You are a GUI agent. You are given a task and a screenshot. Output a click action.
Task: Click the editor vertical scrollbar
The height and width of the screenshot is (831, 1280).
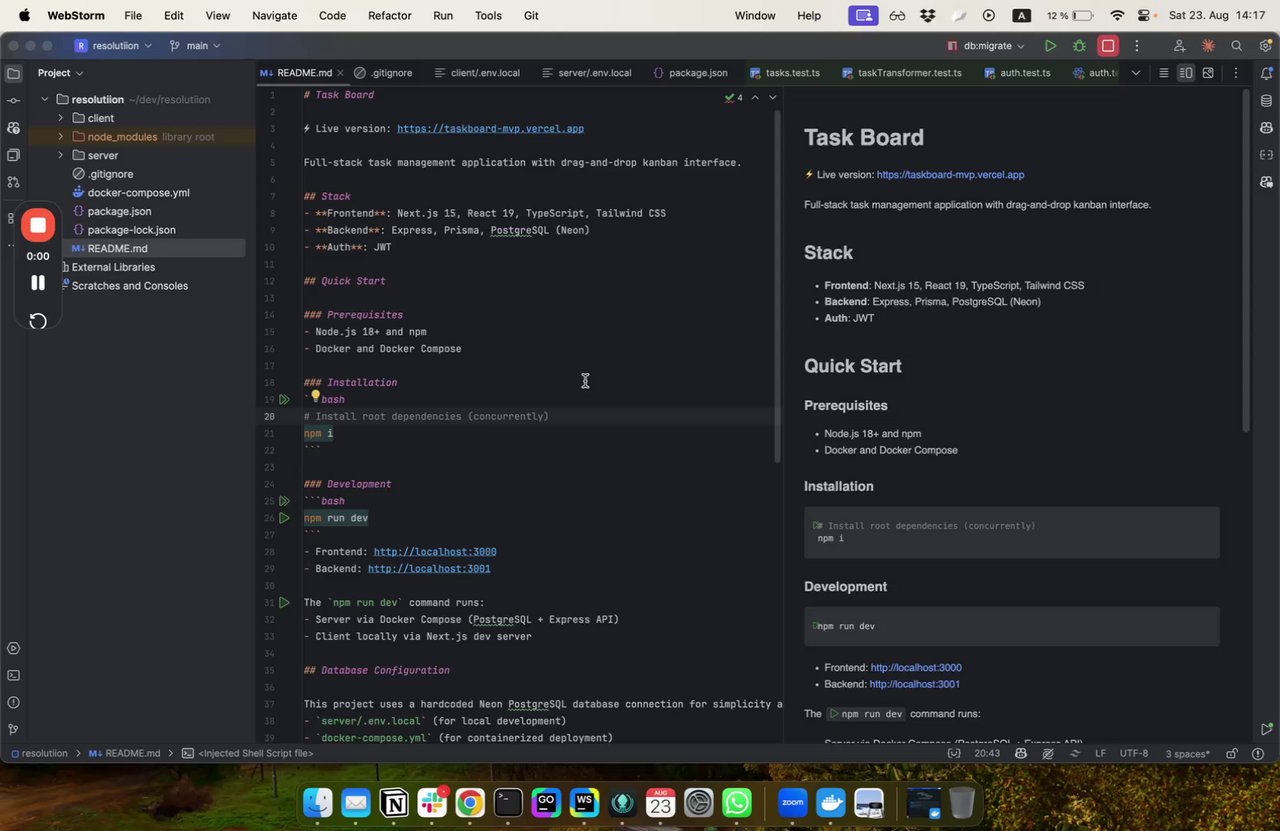pos(777,285)
